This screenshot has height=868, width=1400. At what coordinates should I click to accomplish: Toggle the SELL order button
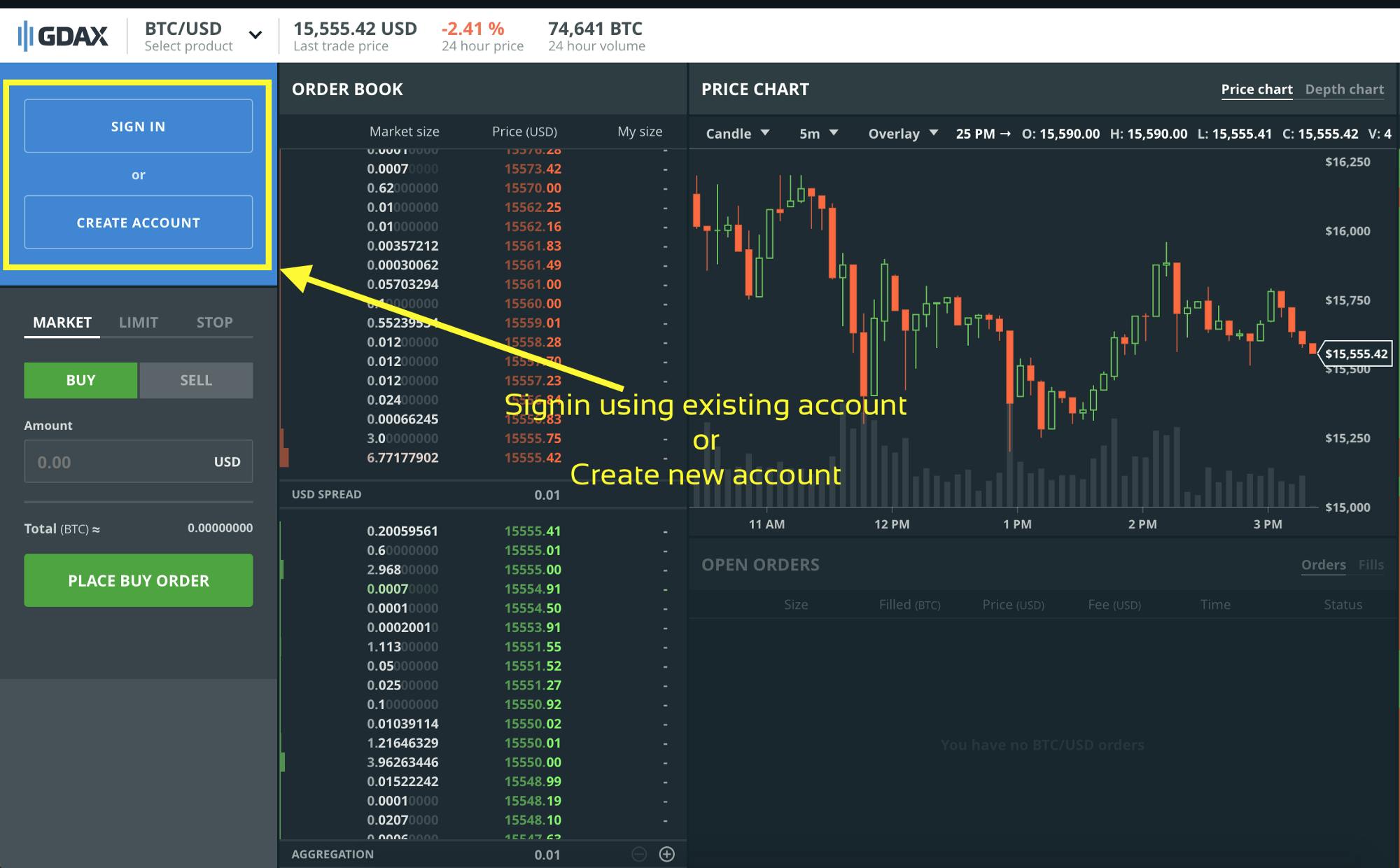click(x=196, y=379)
